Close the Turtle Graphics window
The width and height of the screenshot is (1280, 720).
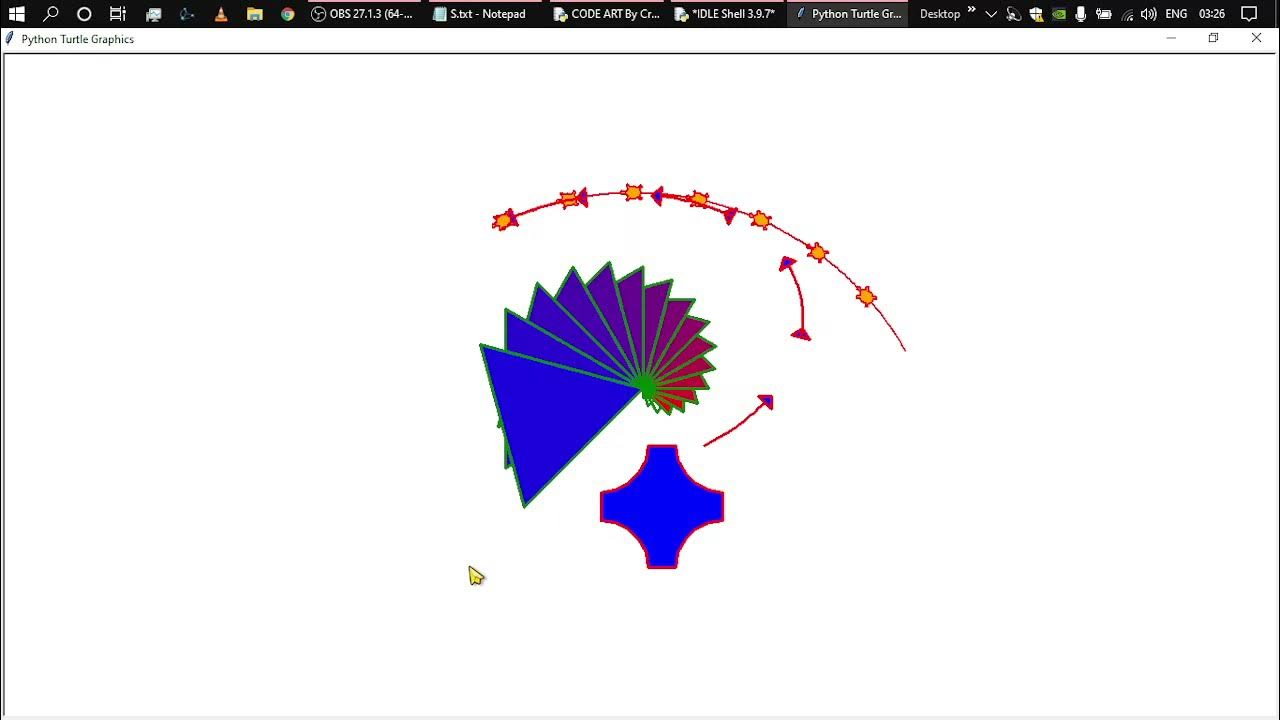point(1257,38)
